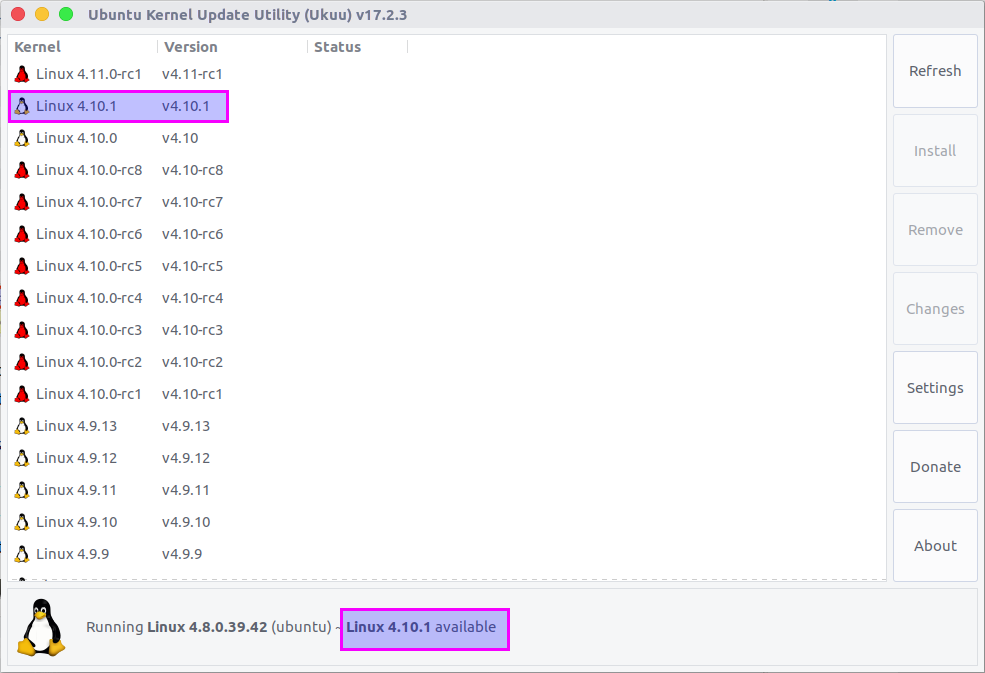The image size is (985, 673).
Task: Click the red icon beside Linux 4.10.0-rc8
Action: (x=22, y=170)
